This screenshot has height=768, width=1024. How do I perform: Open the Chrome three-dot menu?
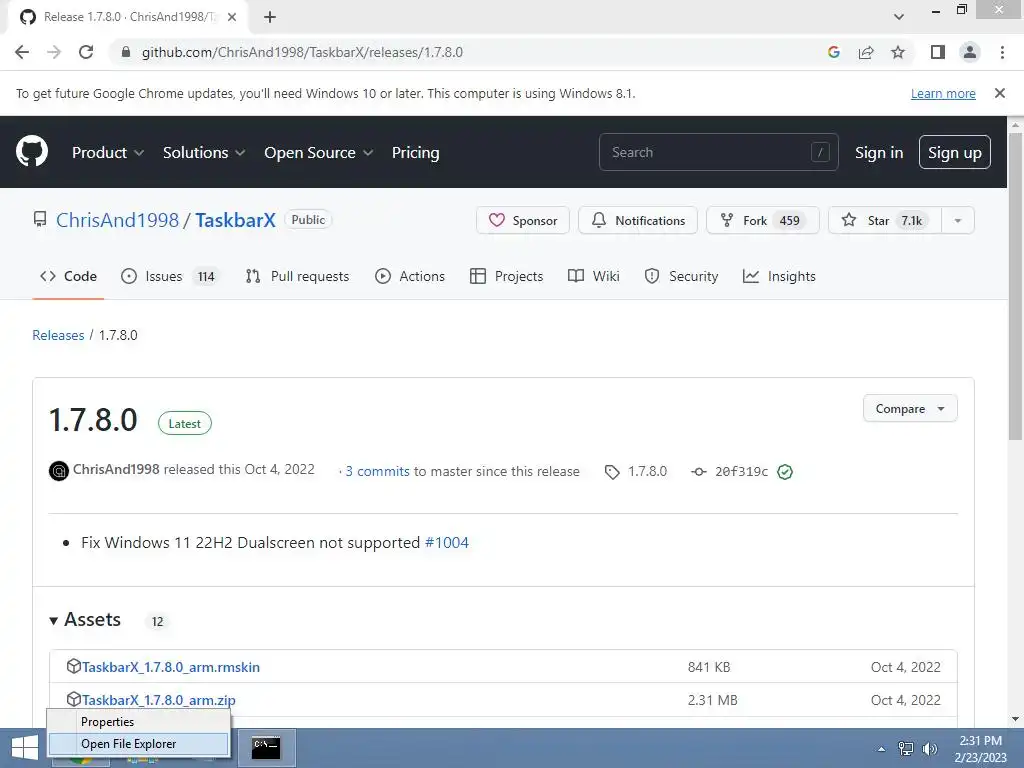coord(1002,52)
